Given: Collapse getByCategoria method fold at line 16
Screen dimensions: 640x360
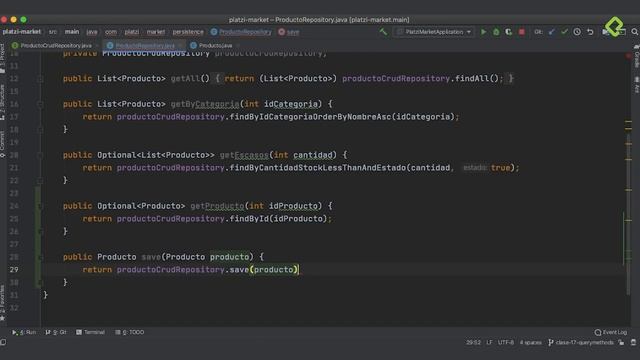Looking at the screenshot, I should 40,104.
